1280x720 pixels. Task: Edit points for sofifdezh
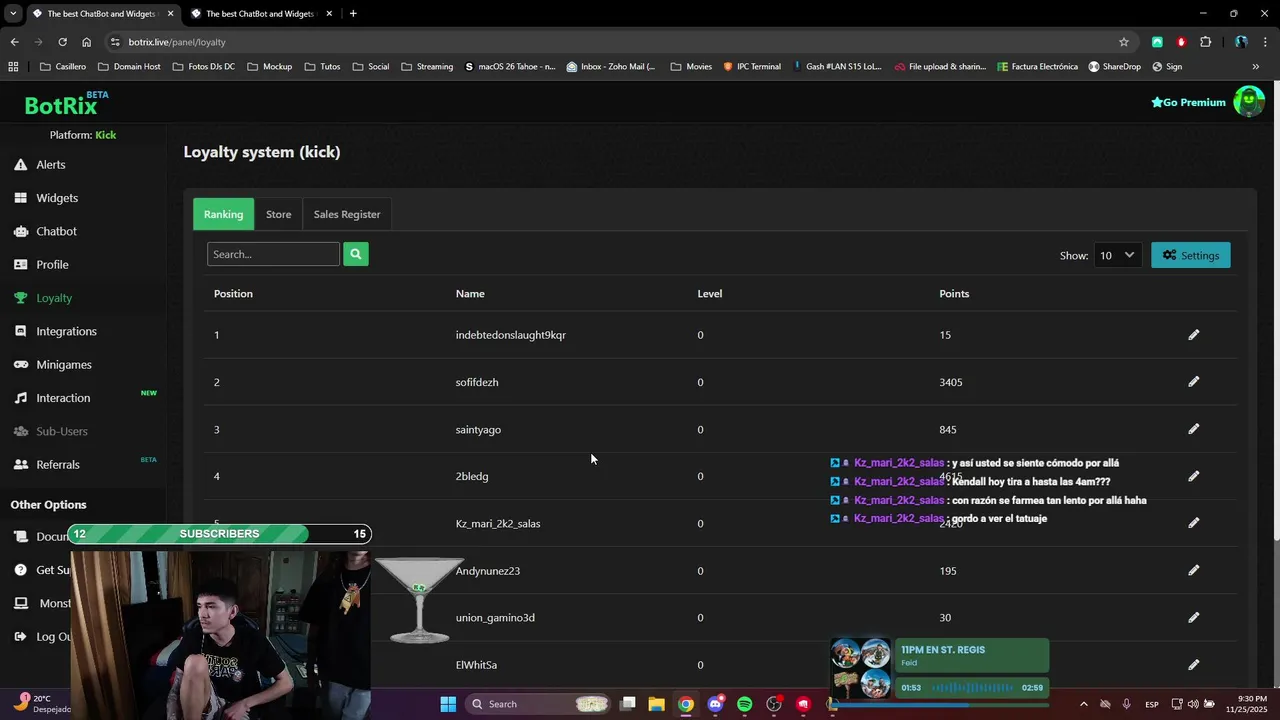click(x=1193, y=382)
